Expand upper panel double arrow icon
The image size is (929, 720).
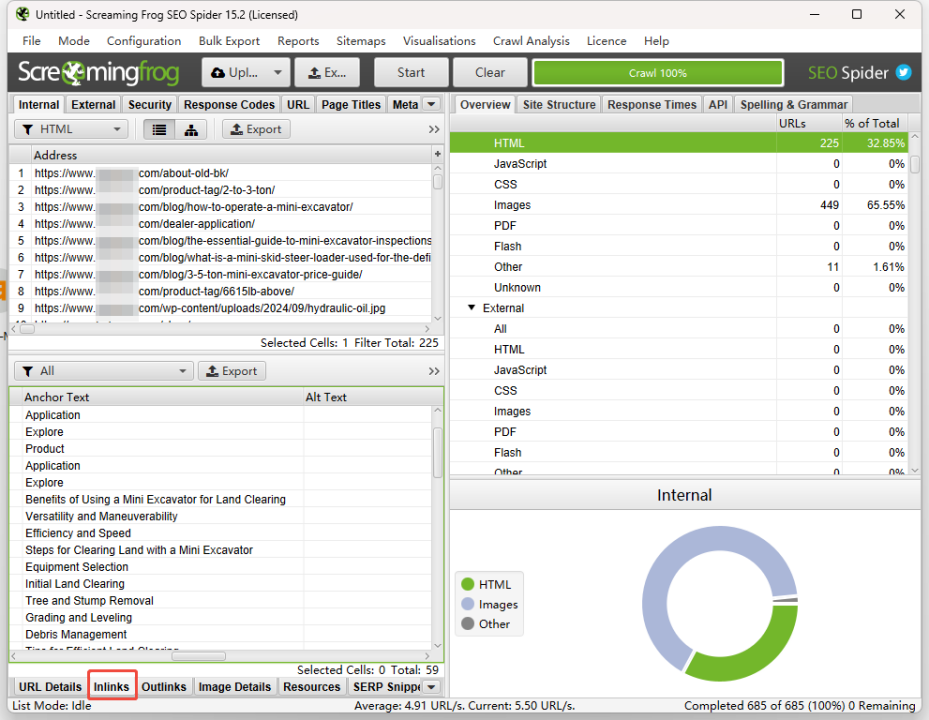(434, 129)
